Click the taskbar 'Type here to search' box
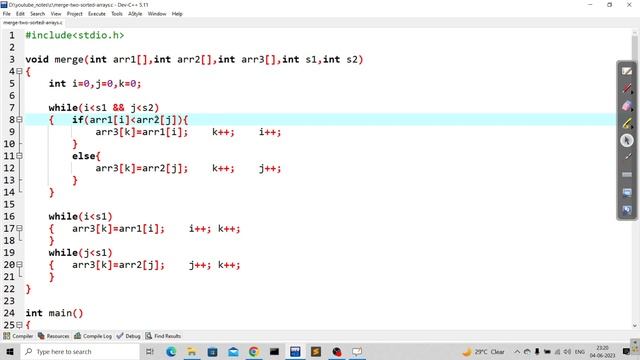Image resolution: width=640 pixels, height=360 pixels. point(80,351)
